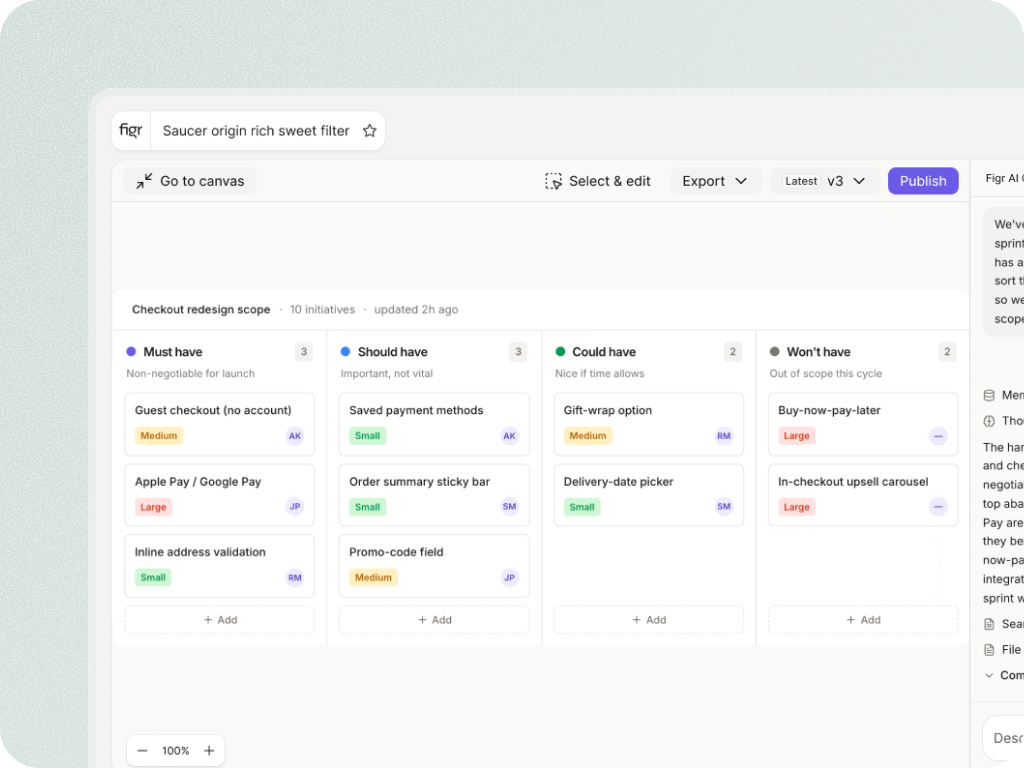Add a card to Won't have column
This screenshot has height=768, width=1024.
863,620
